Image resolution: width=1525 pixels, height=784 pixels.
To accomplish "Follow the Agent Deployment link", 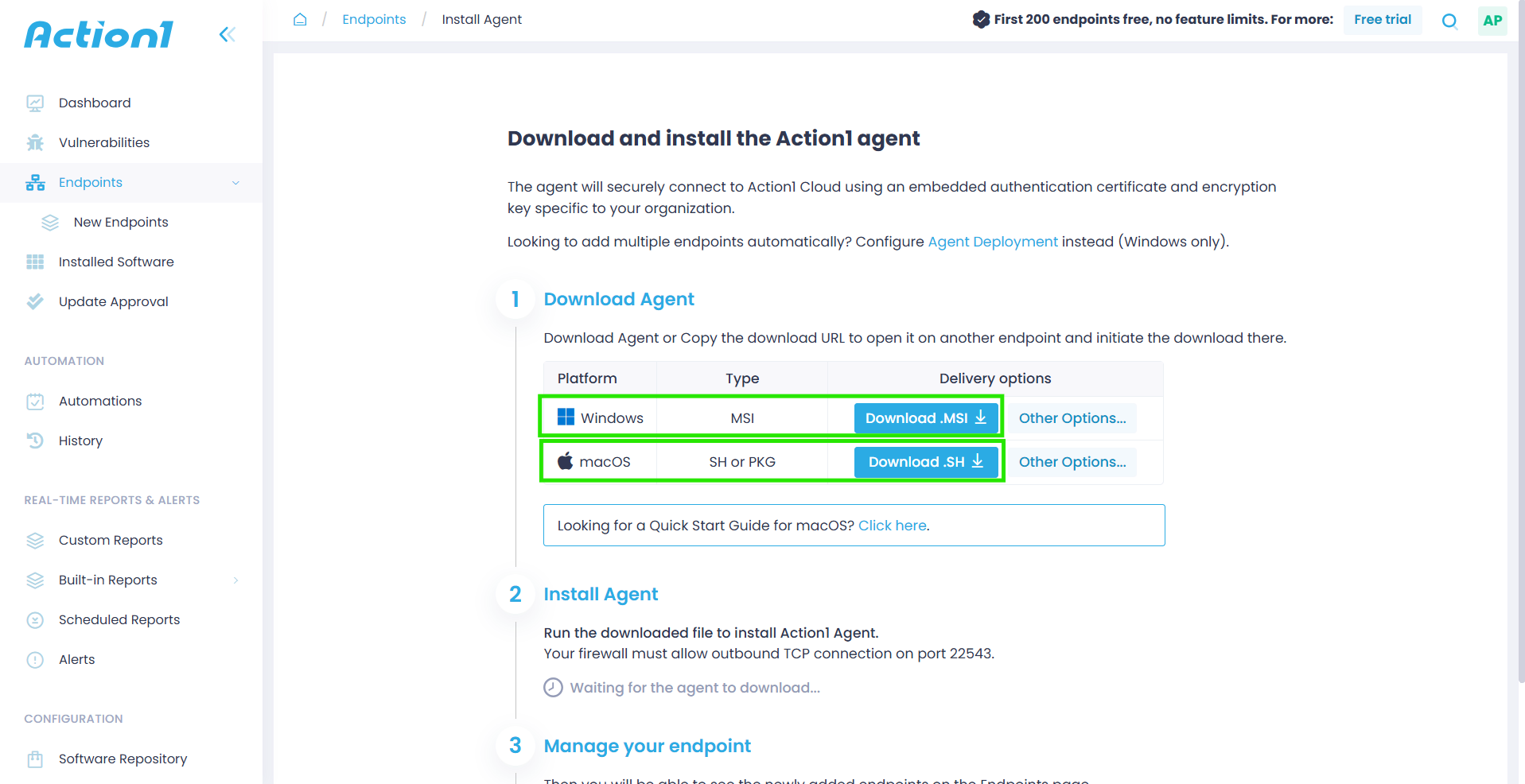I will pos(992,242).
